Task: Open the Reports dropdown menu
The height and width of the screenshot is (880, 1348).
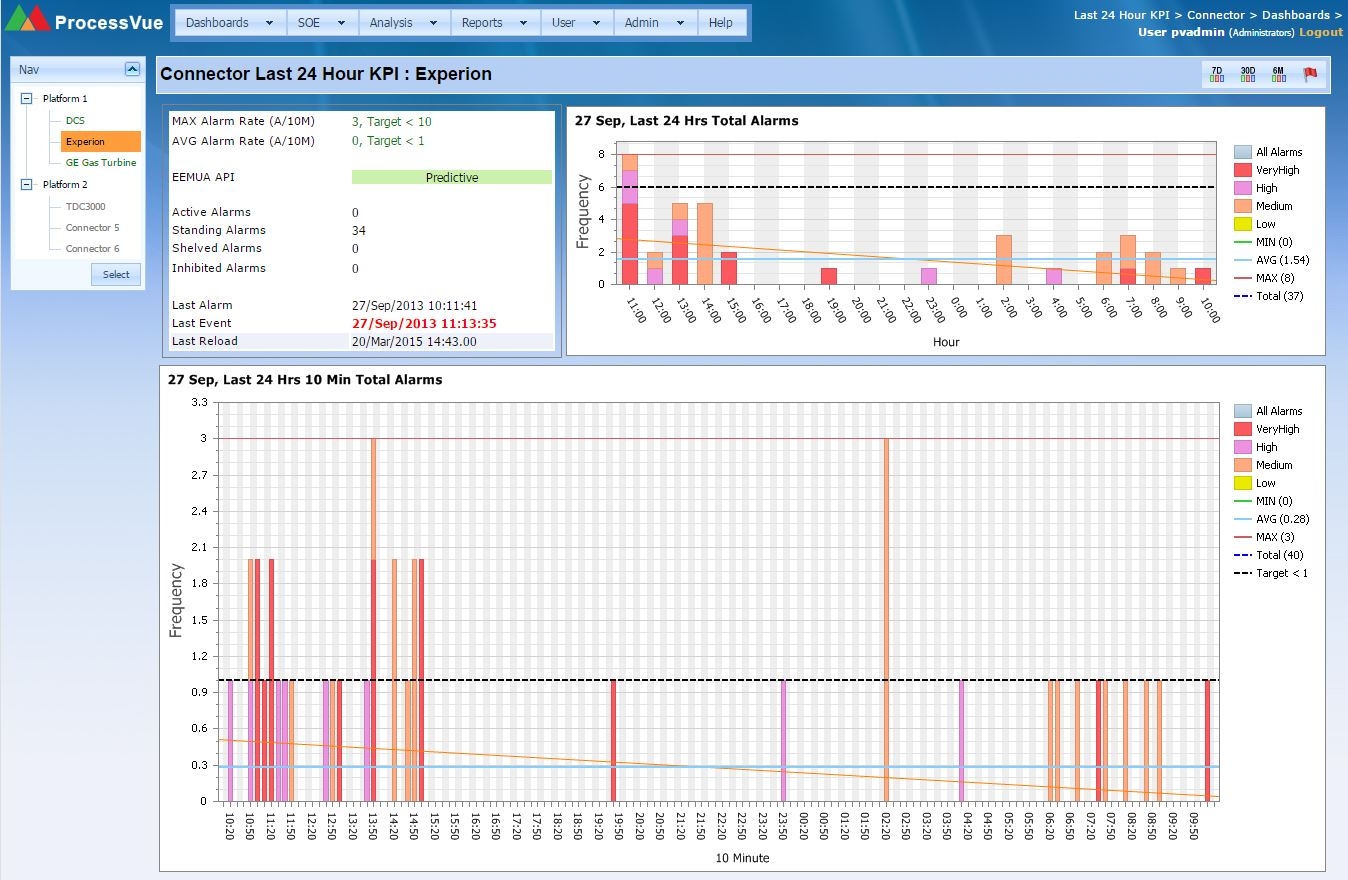Action: click(x=495, y=22)
